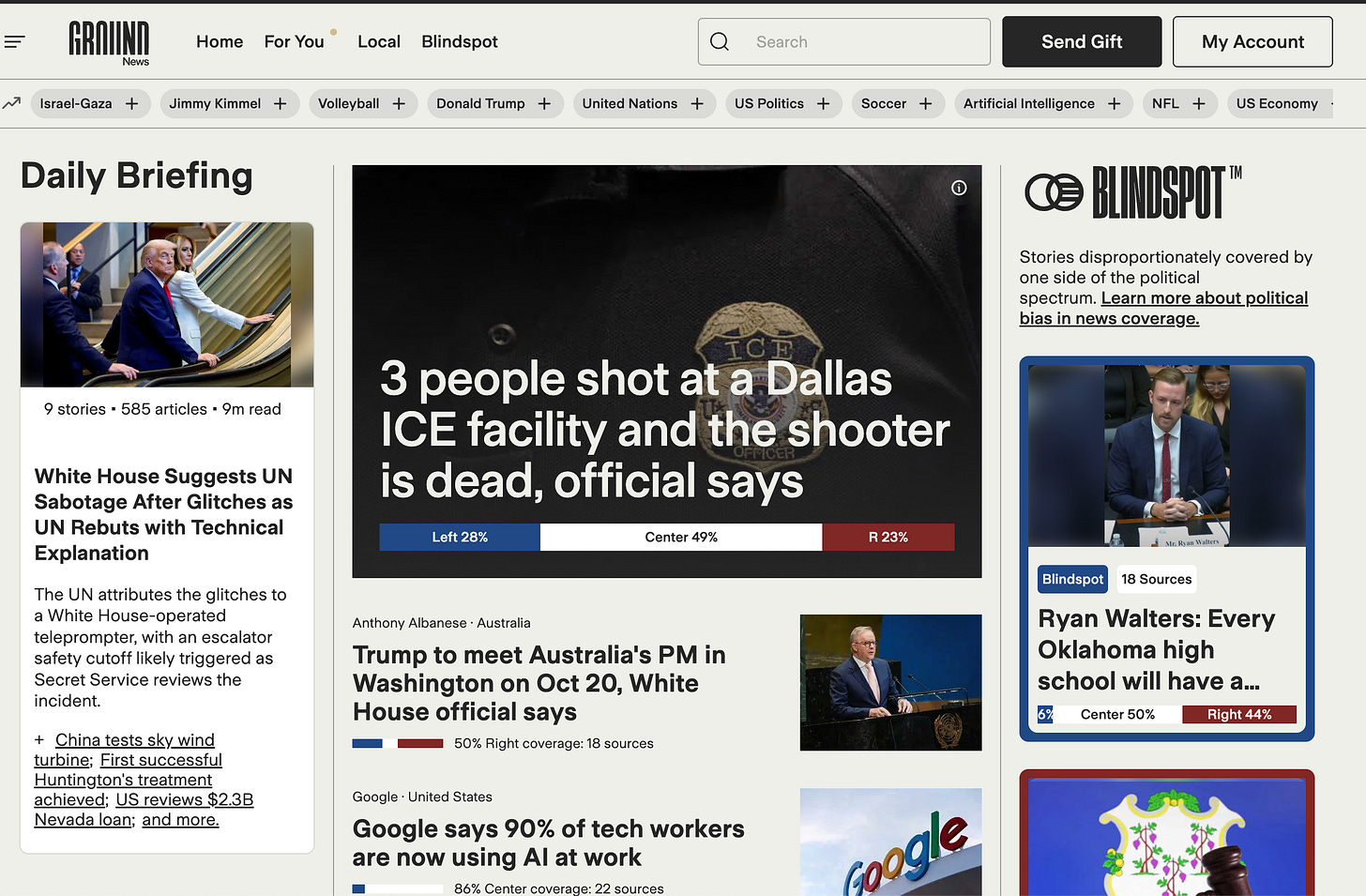Open Blindspot in the top navigation
The height and width of the screenshot is (896, 1366).
tap(460, 41)
